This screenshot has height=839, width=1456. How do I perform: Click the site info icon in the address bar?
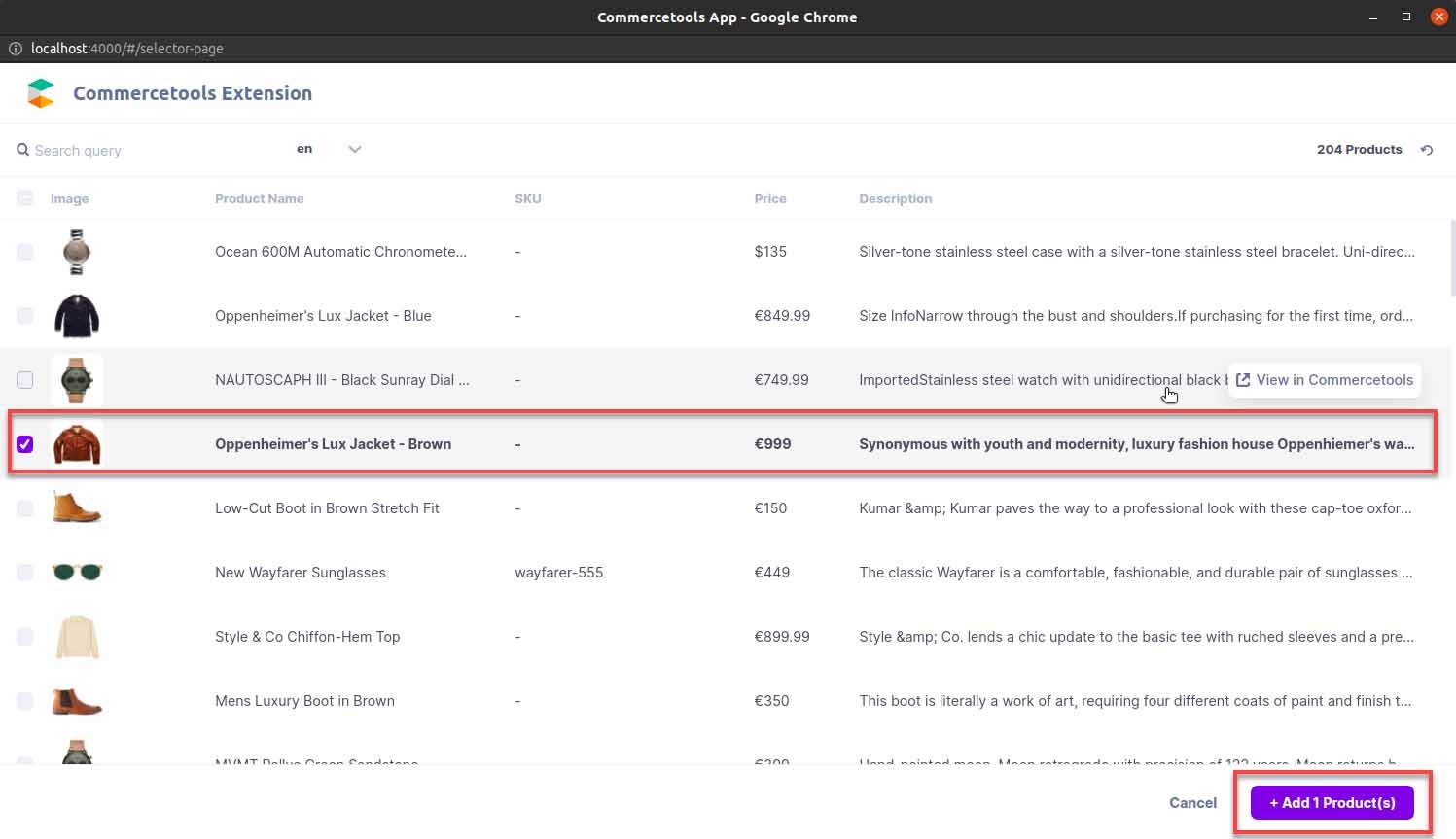[x=16, y=48]
